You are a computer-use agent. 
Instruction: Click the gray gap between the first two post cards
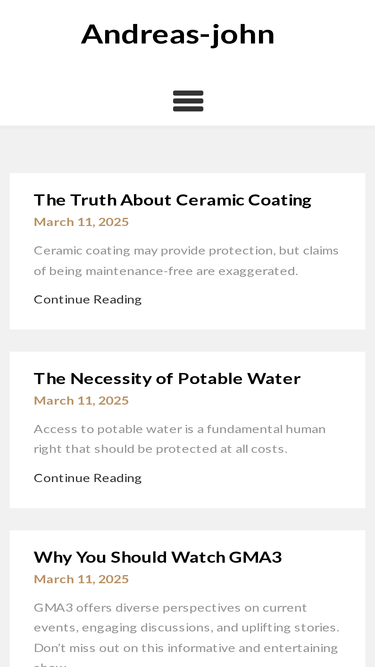pyautogui.click(x=188, y=340)
